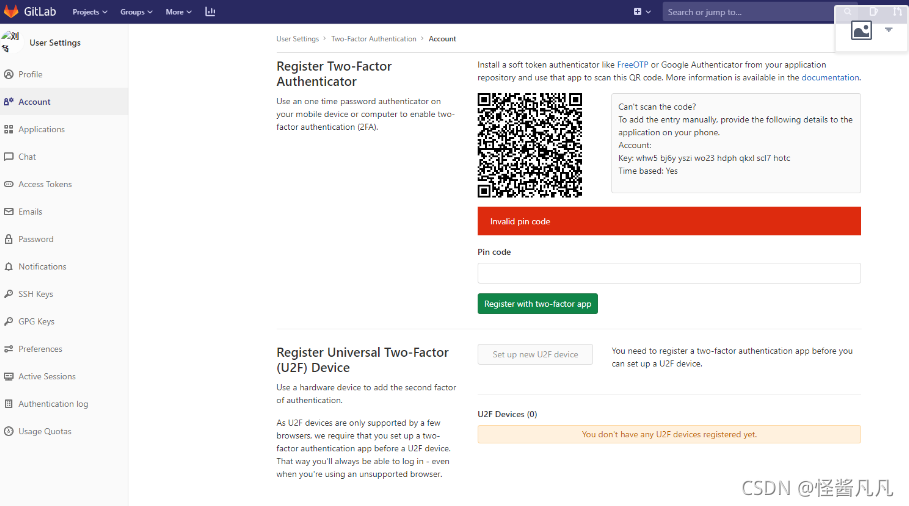Click the Applications grid icon
This screenshot has height=506, width=909.
coord(9,129)
